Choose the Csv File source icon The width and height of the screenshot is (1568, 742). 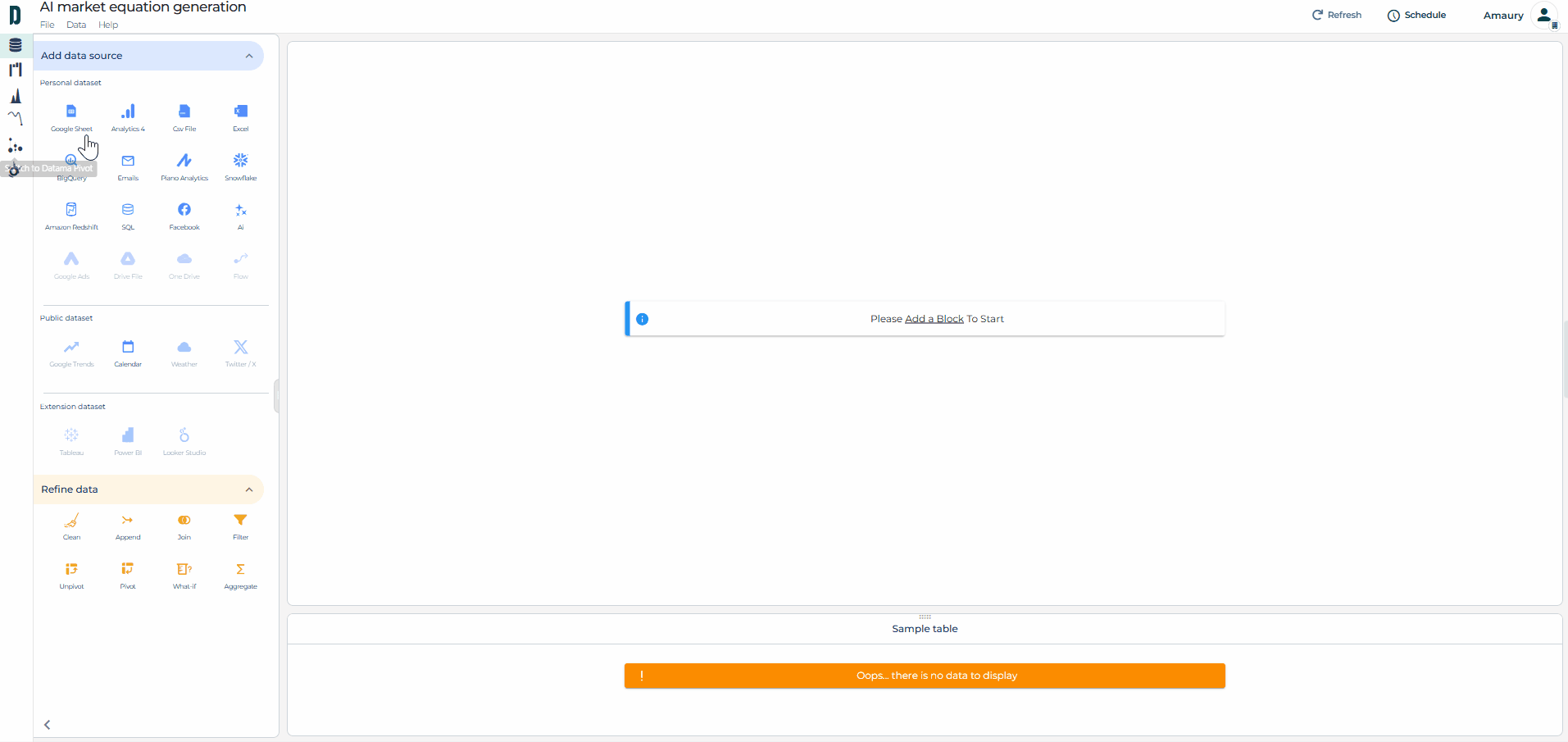pyautogui.click(x=184, y=112)
